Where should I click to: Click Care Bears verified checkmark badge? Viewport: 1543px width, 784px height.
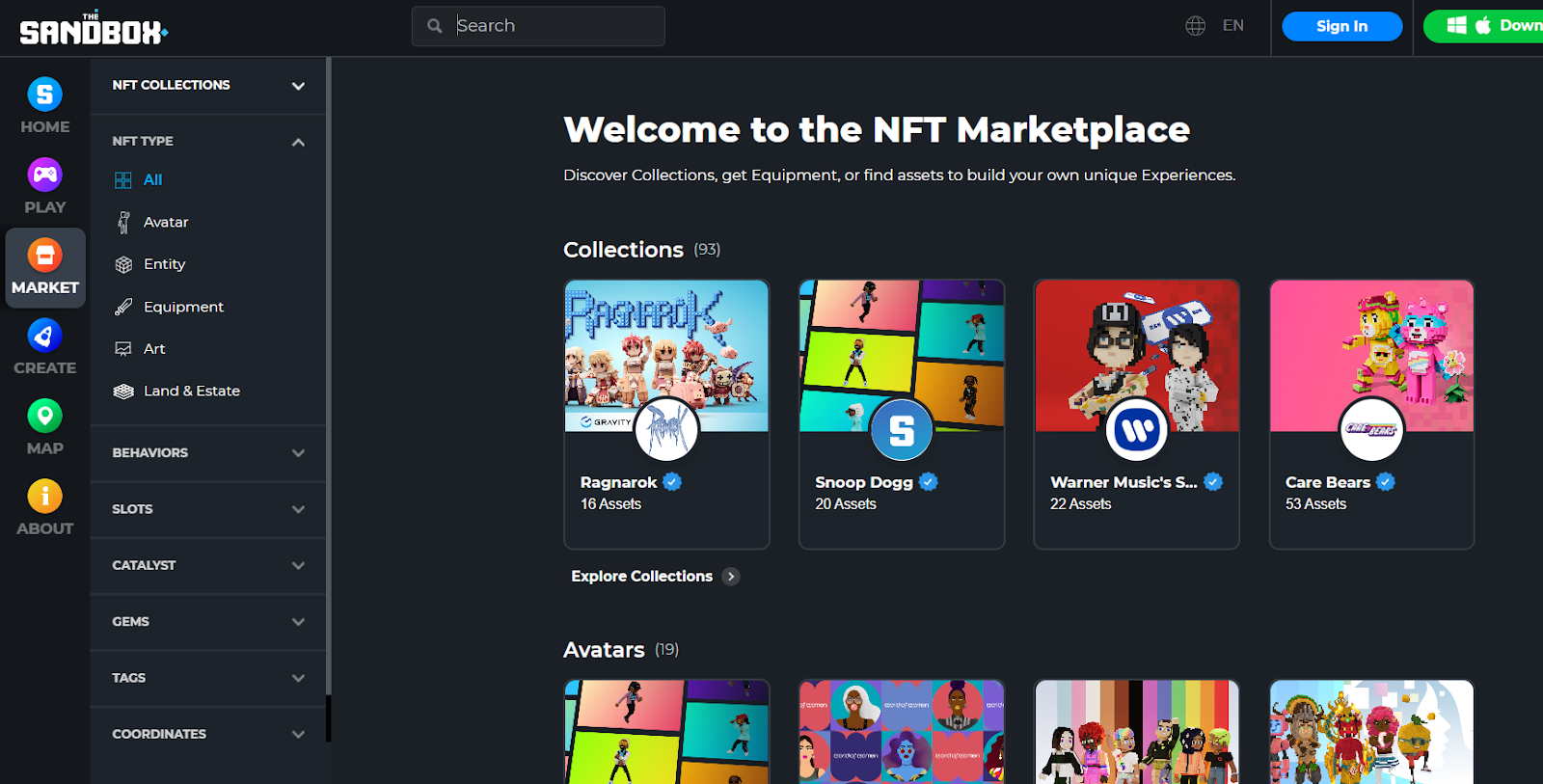[1386, 482]
